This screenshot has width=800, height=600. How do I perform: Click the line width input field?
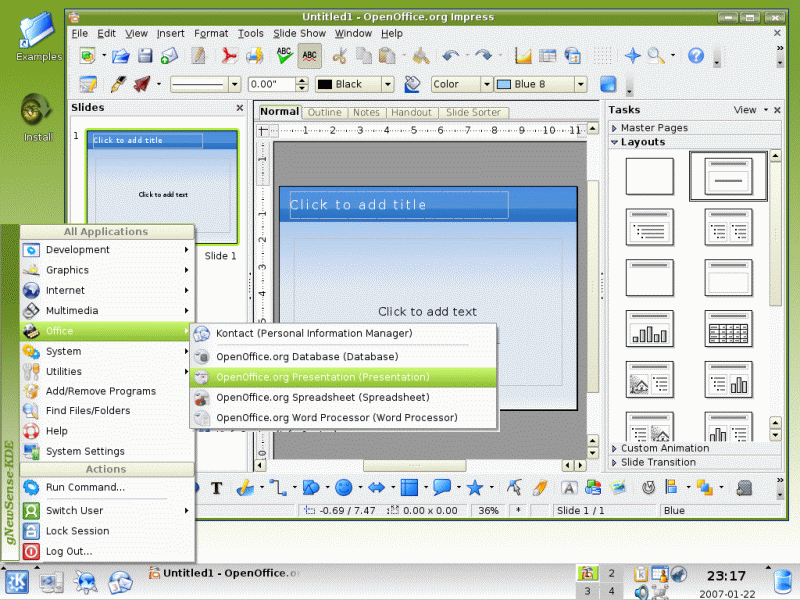click(272, 84)
